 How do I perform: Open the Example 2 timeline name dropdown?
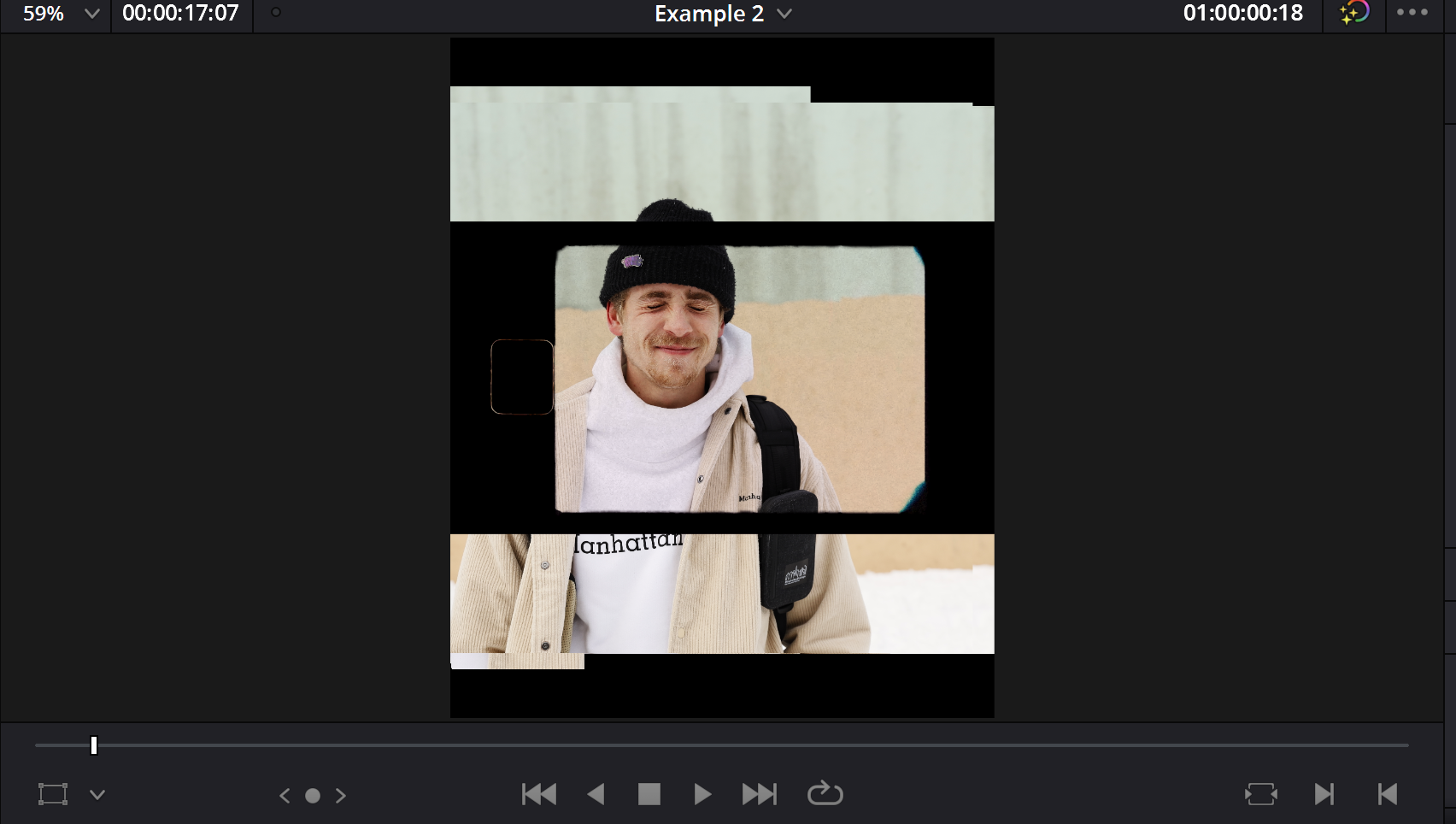coord(723,14)
